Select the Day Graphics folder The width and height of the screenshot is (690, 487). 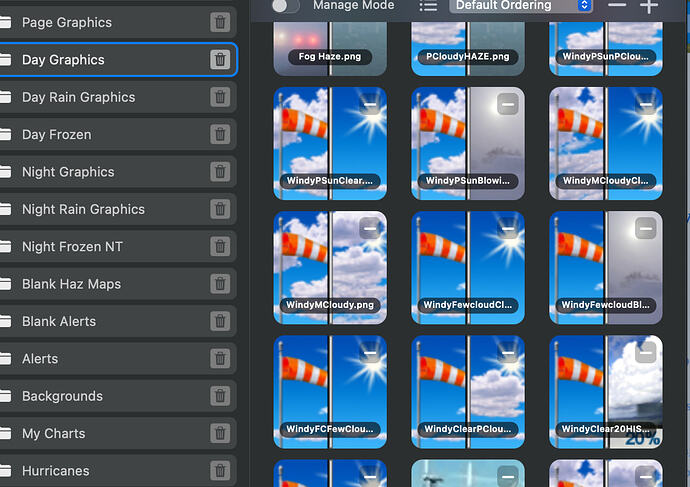[117, 59]
